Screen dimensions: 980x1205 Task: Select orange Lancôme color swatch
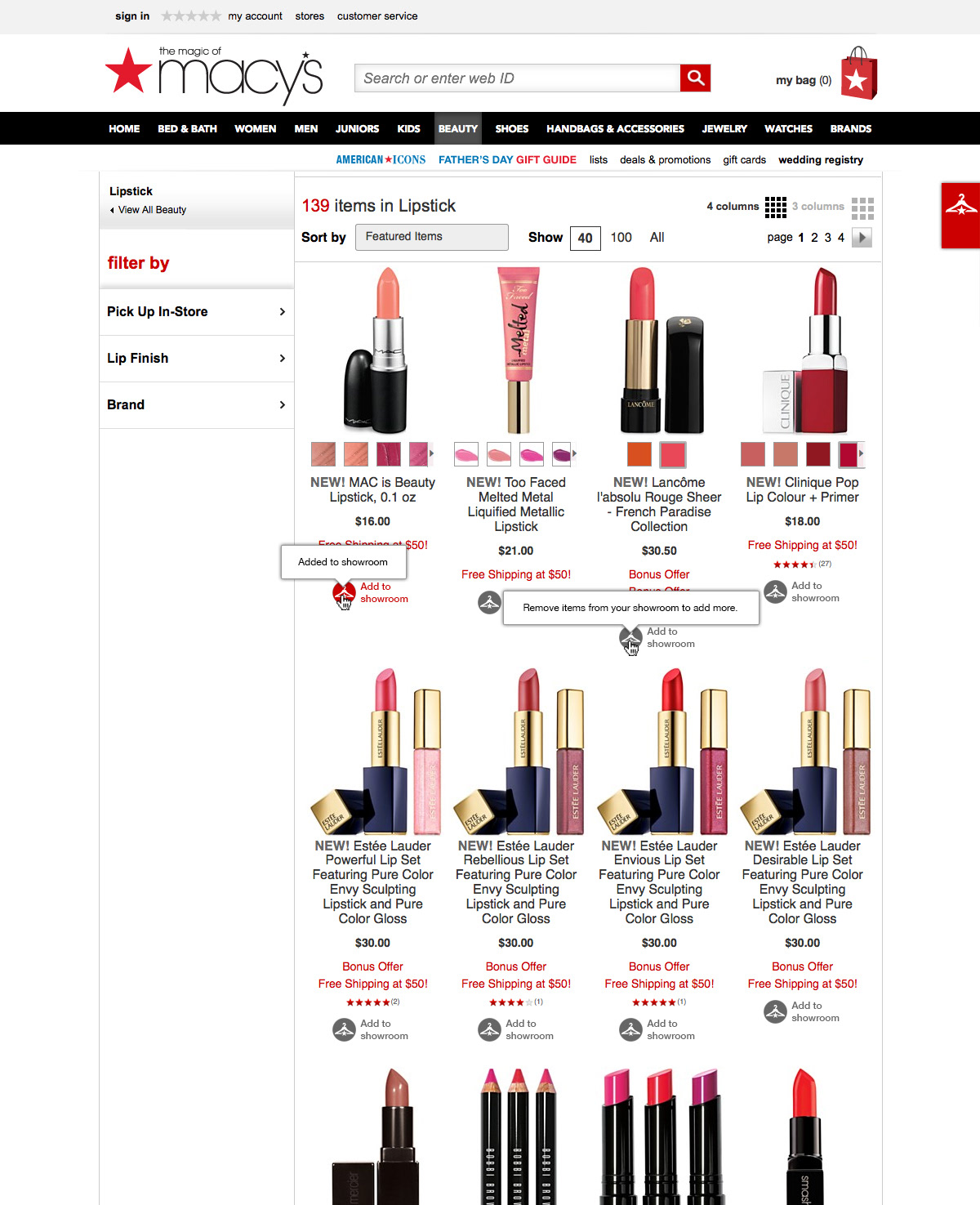tap(639, 454)
